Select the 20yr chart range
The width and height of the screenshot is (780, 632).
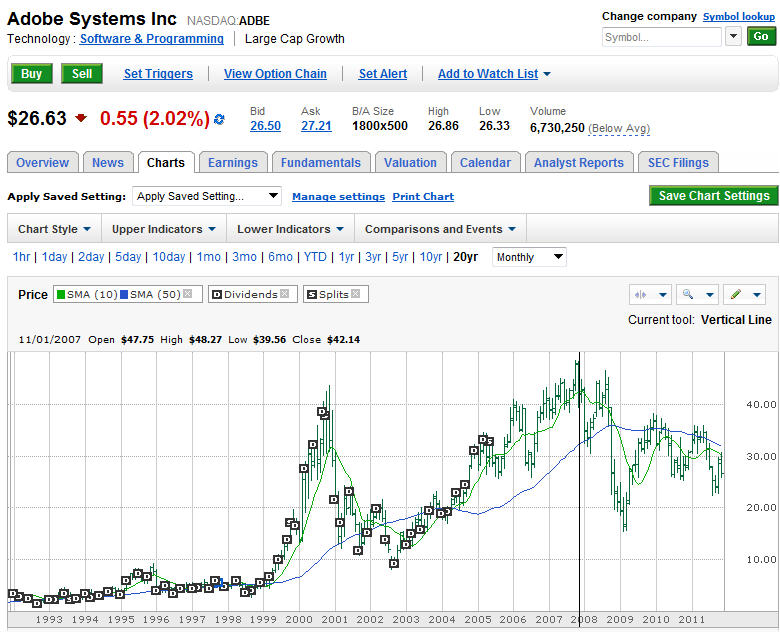click(x=466, y=257)
